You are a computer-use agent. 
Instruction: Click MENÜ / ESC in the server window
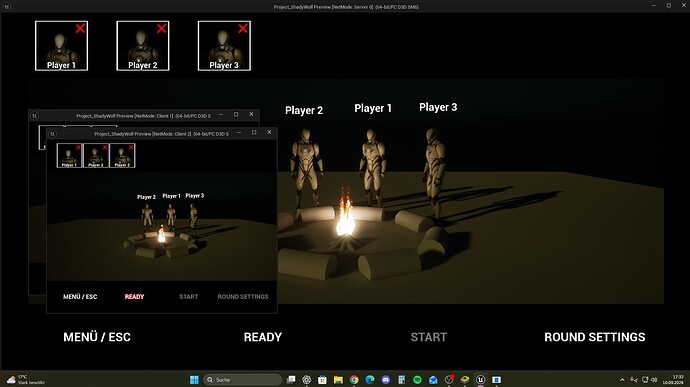97,337
